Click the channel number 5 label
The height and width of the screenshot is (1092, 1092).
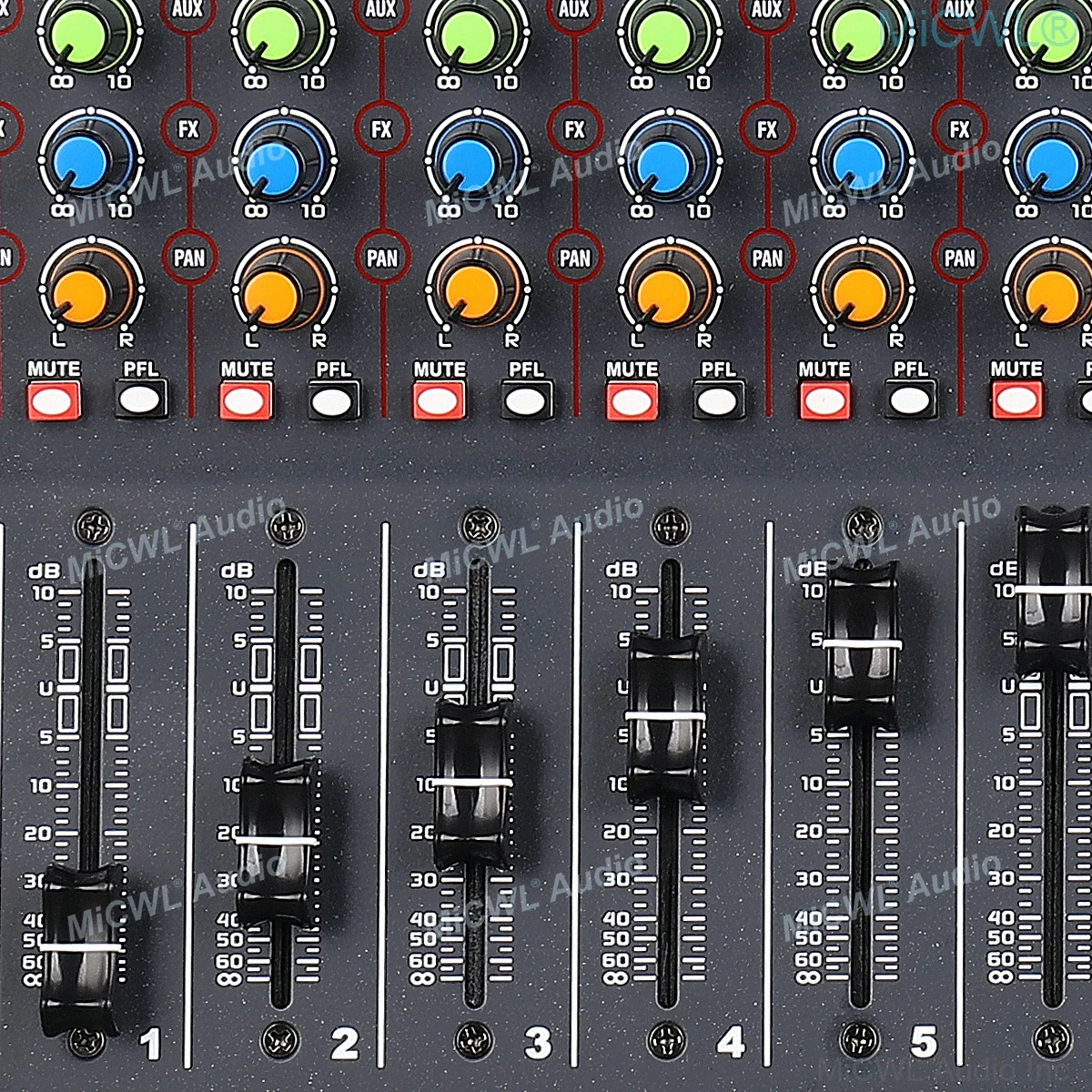coord(924,1043)
